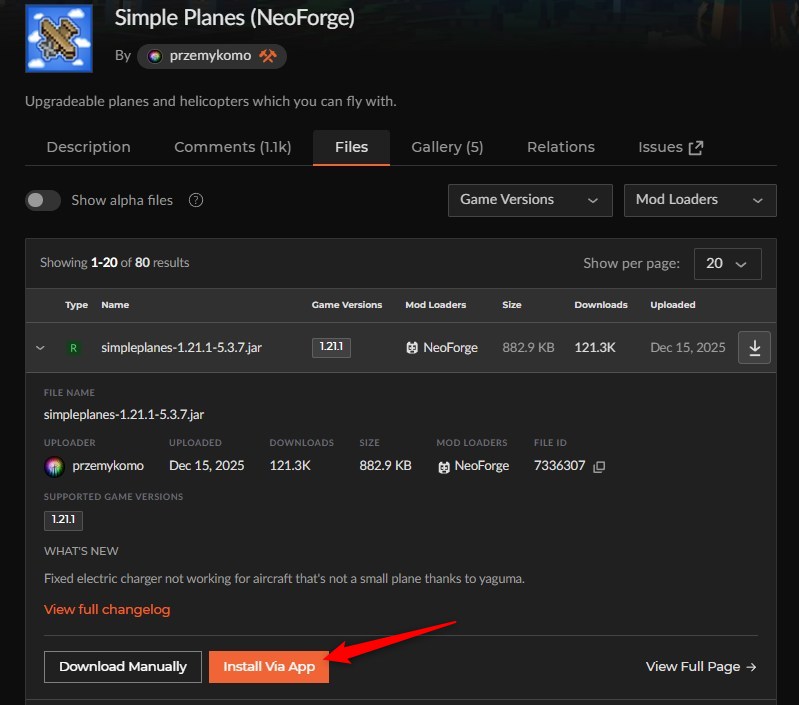Click the 1.21.1 version tag in table row

[331, 347]
